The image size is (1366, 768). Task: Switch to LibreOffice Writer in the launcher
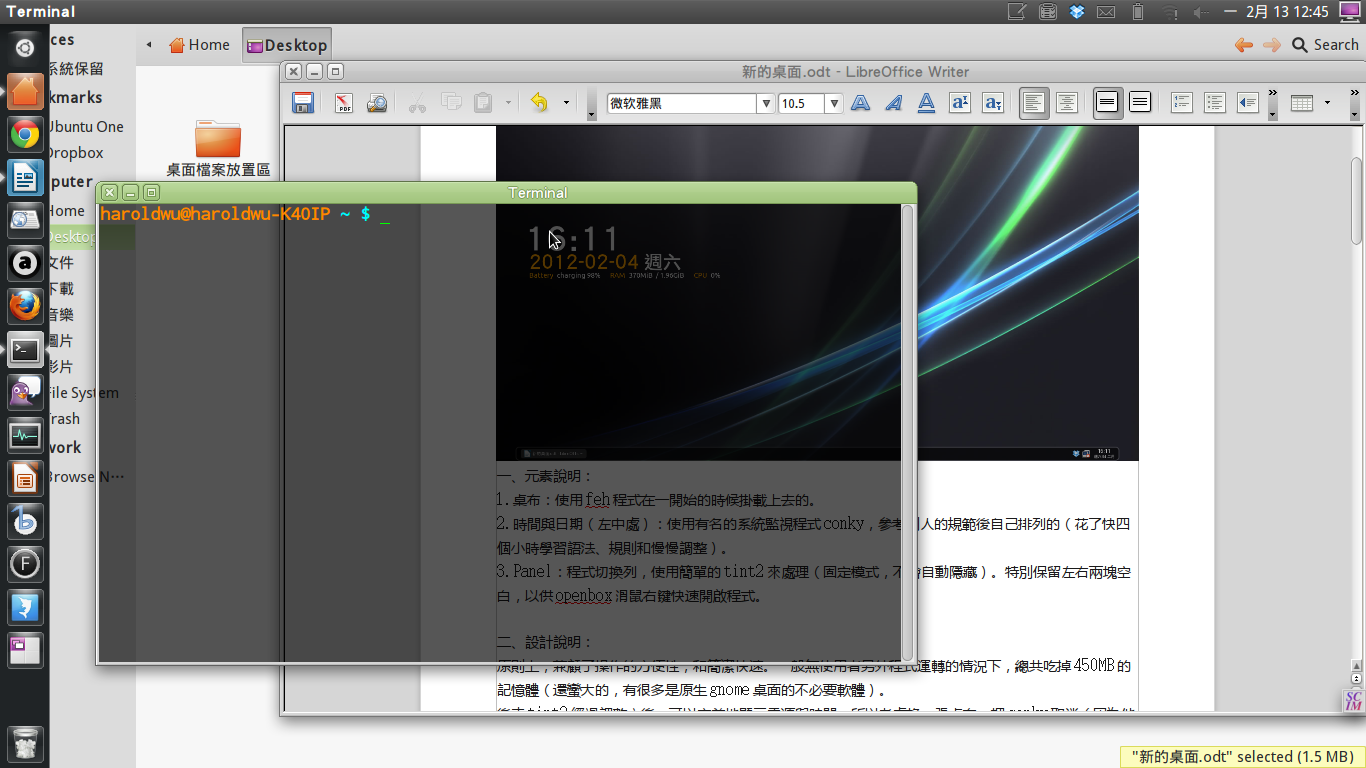click(x=25, y=178)
